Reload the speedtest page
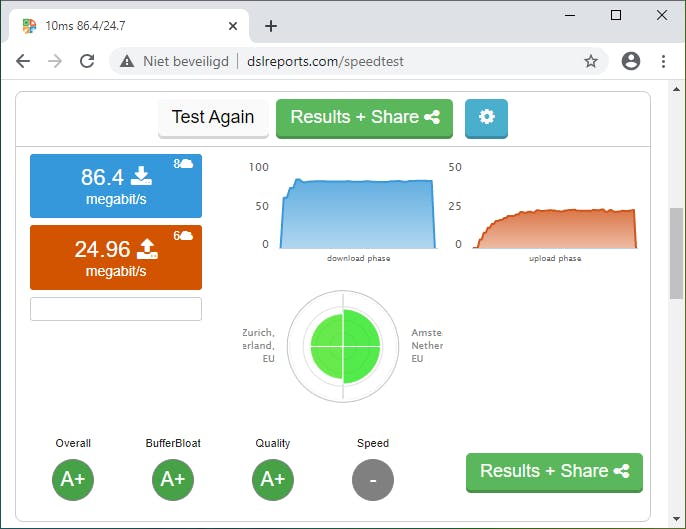The height and width of the screenshot is (529, 686). tap(87, 61)
